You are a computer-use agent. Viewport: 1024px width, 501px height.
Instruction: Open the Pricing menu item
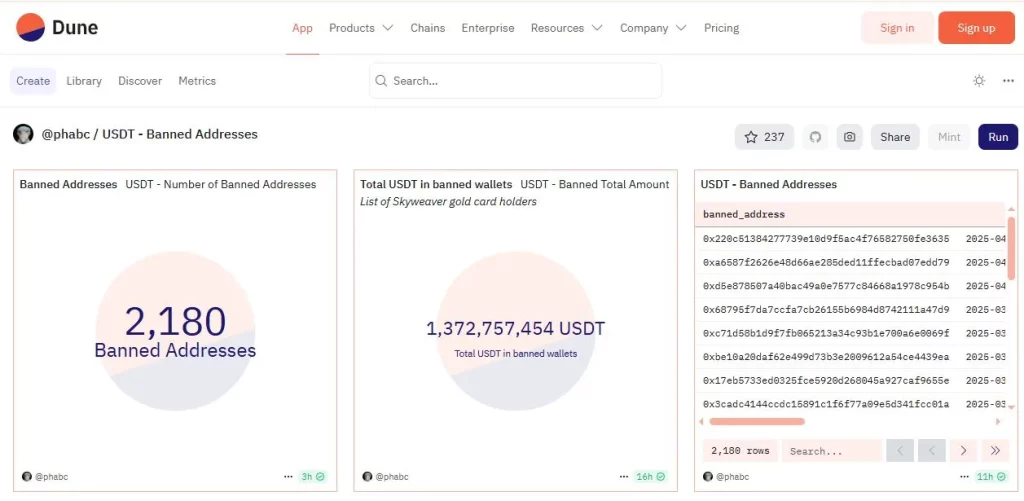pyautogui.click(x=722, y=28)
